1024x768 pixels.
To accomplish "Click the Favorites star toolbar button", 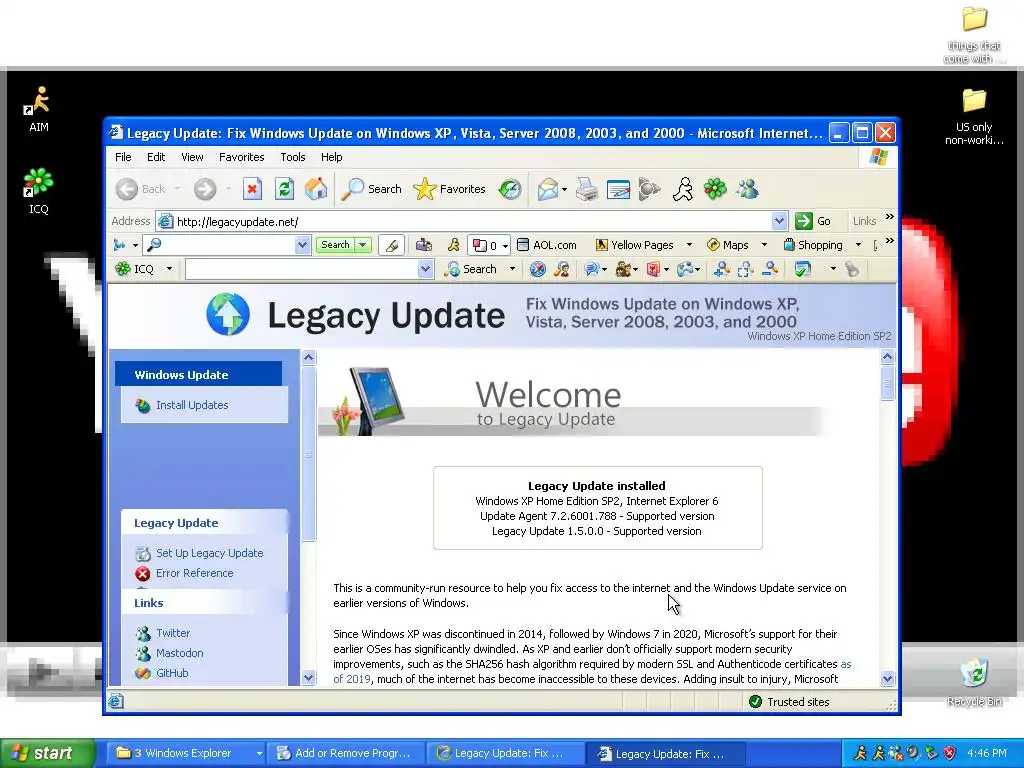I will pos(449,189).
